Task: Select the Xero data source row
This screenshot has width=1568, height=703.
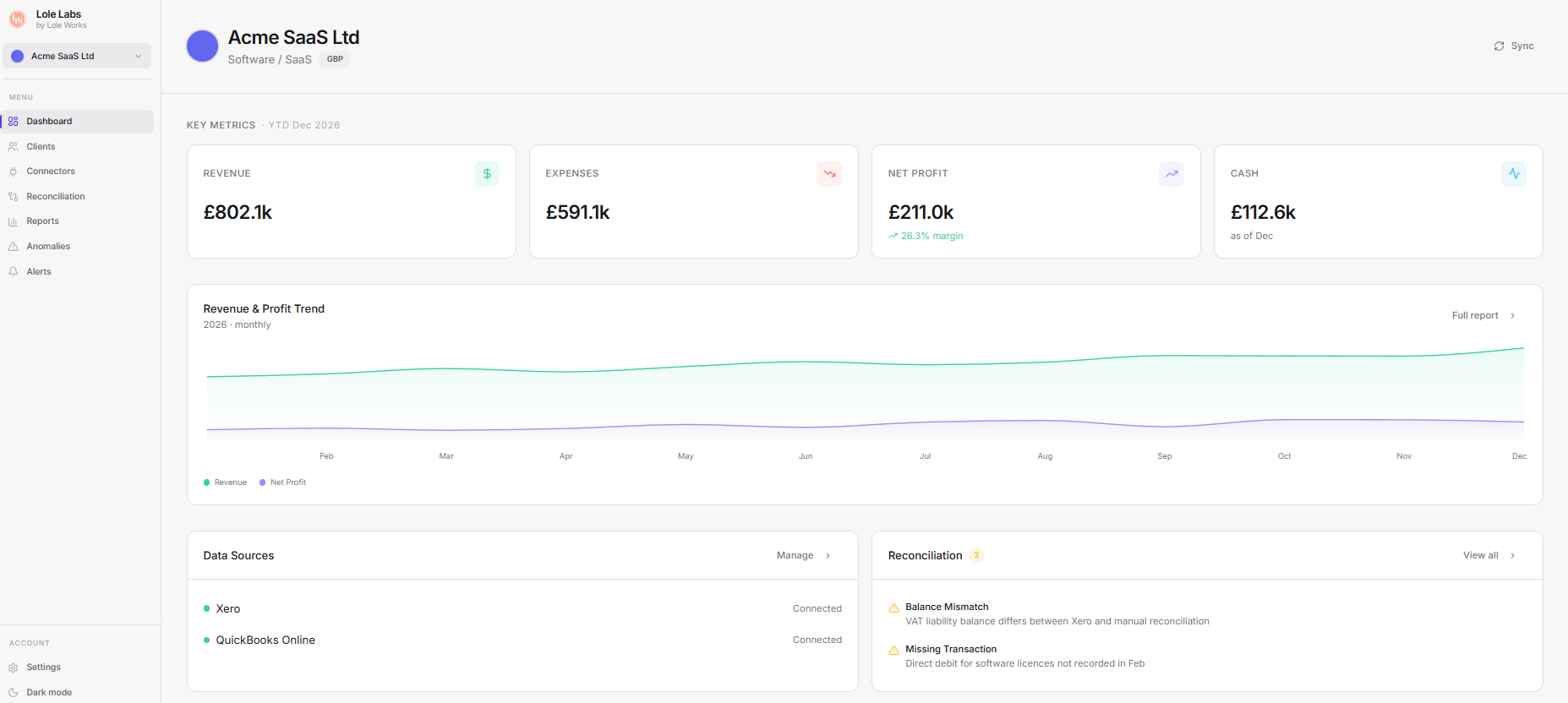Action: click(x=522, y=609)
